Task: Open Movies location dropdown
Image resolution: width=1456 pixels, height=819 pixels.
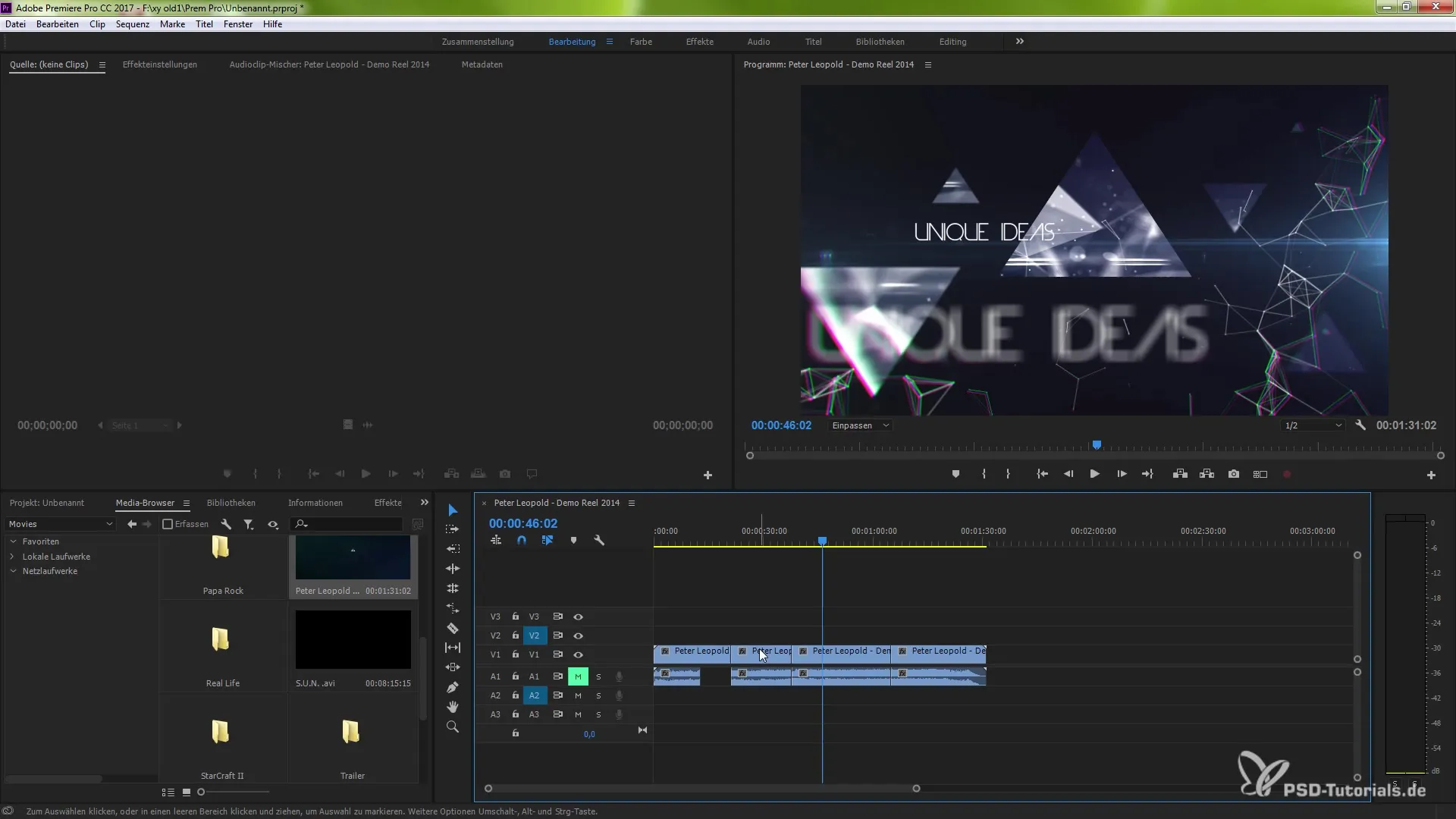Action: 61,524
